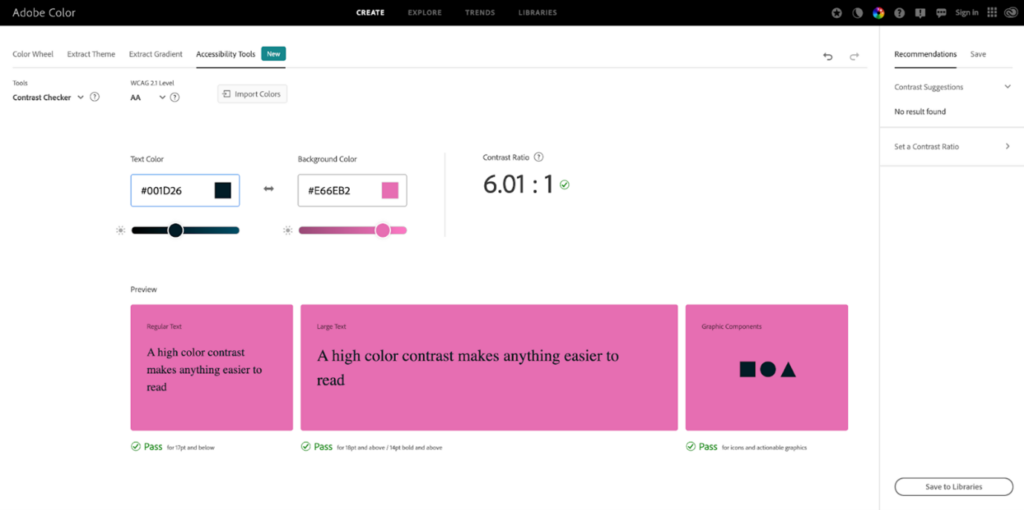The height and width of the screenshot is (510, 1024).
Task: Open the Contrast Checker tools dropdown
Action: 48,97
